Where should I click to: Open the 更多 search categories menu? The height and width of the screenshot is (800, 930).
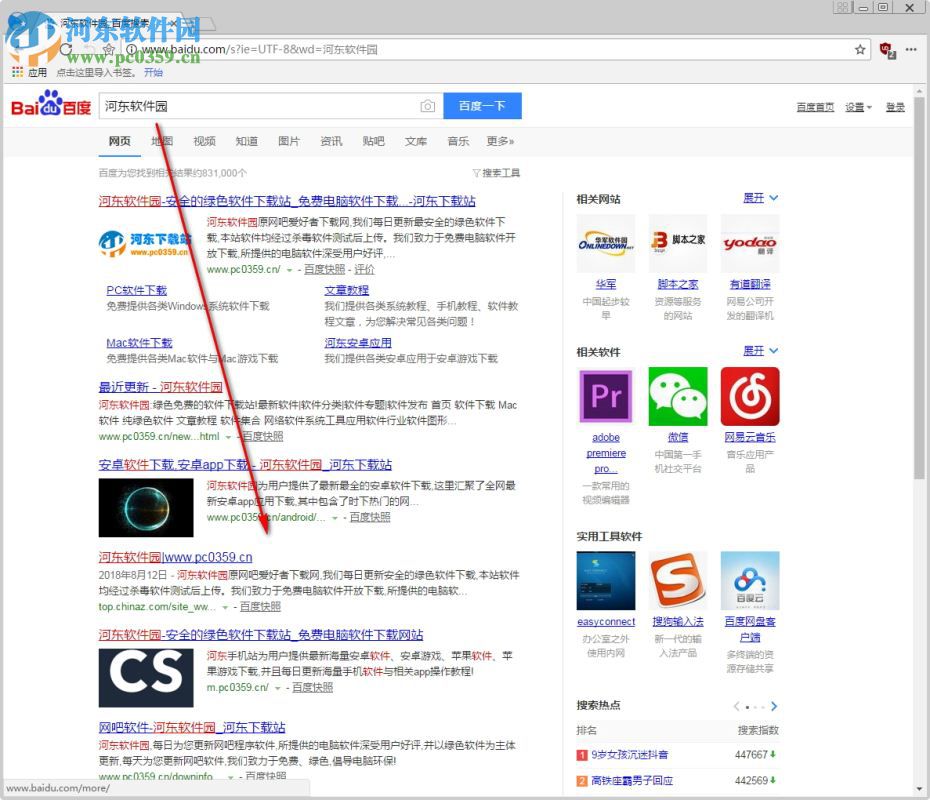click(x=500, y=141)
